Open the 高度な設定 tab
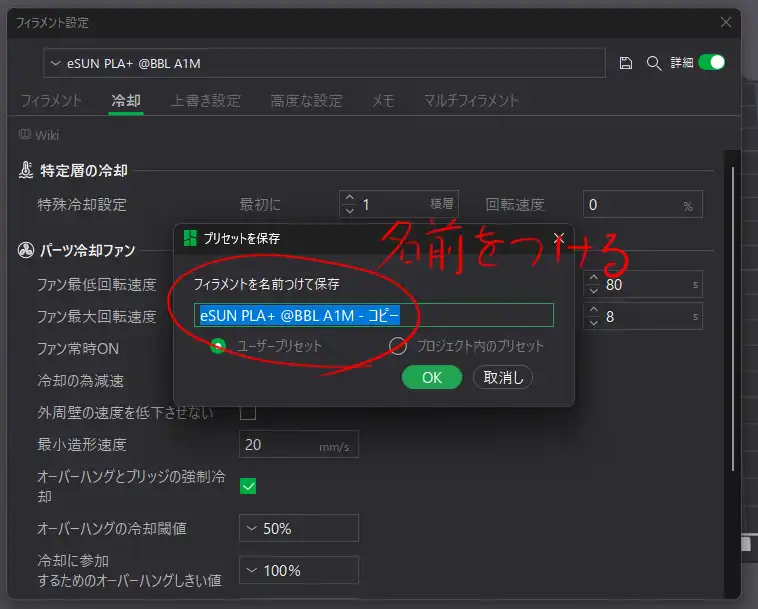Viewport: 758px width, 609px height. tap(306, 100)
